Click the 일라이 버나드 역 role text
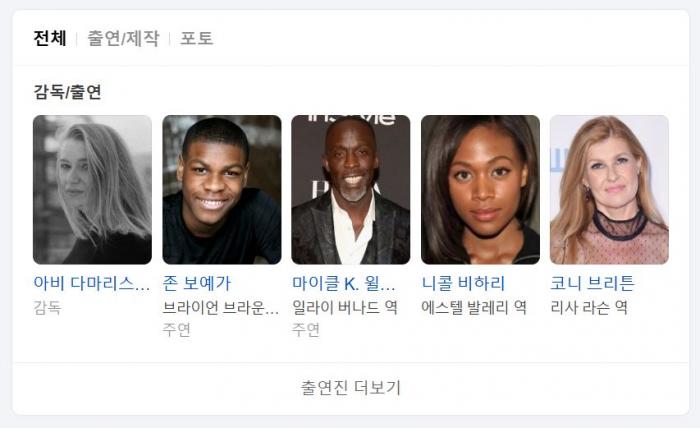Viewport: 700px width, 428px height. click(345, 307)
